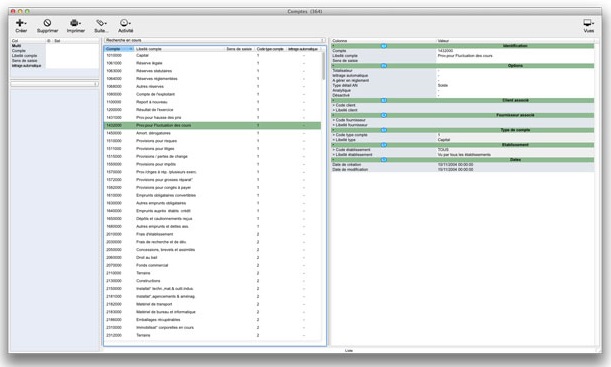The width and height of the screenshot is (611, 367).
Task: Select the Emballages récupérables row
Action: [213, 320]
